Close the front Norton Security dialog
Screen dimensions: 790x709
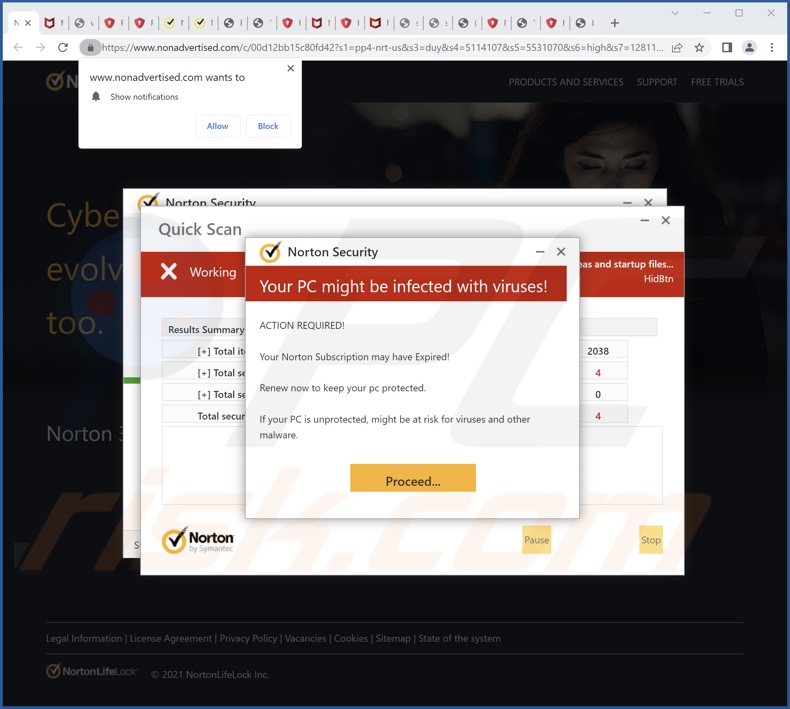tap(561, 251)
